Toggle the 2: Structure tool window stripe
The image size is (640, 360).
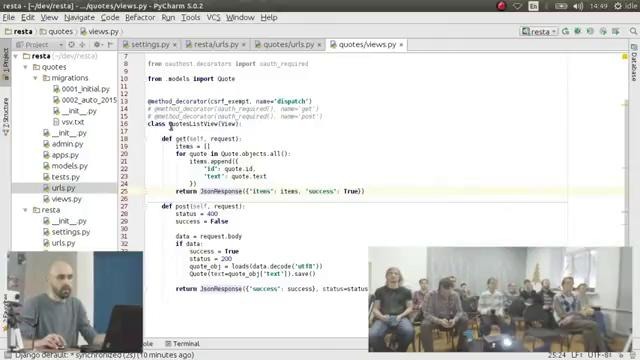coord(5,116)
